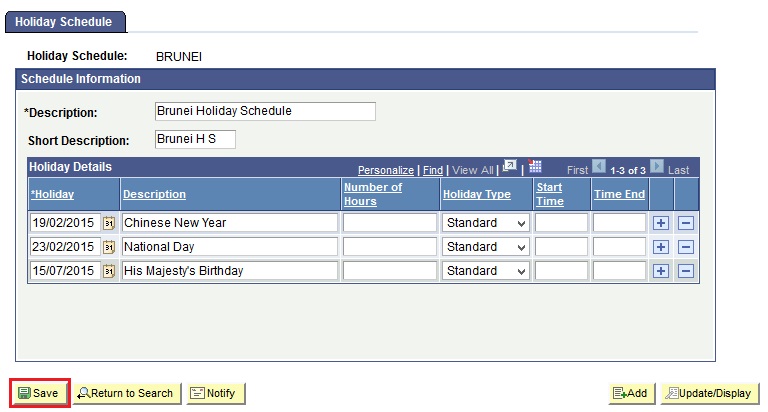Screen dimensions: 768x412
Task: Sort by the Description column header
Action: click(x=154, y=194)
